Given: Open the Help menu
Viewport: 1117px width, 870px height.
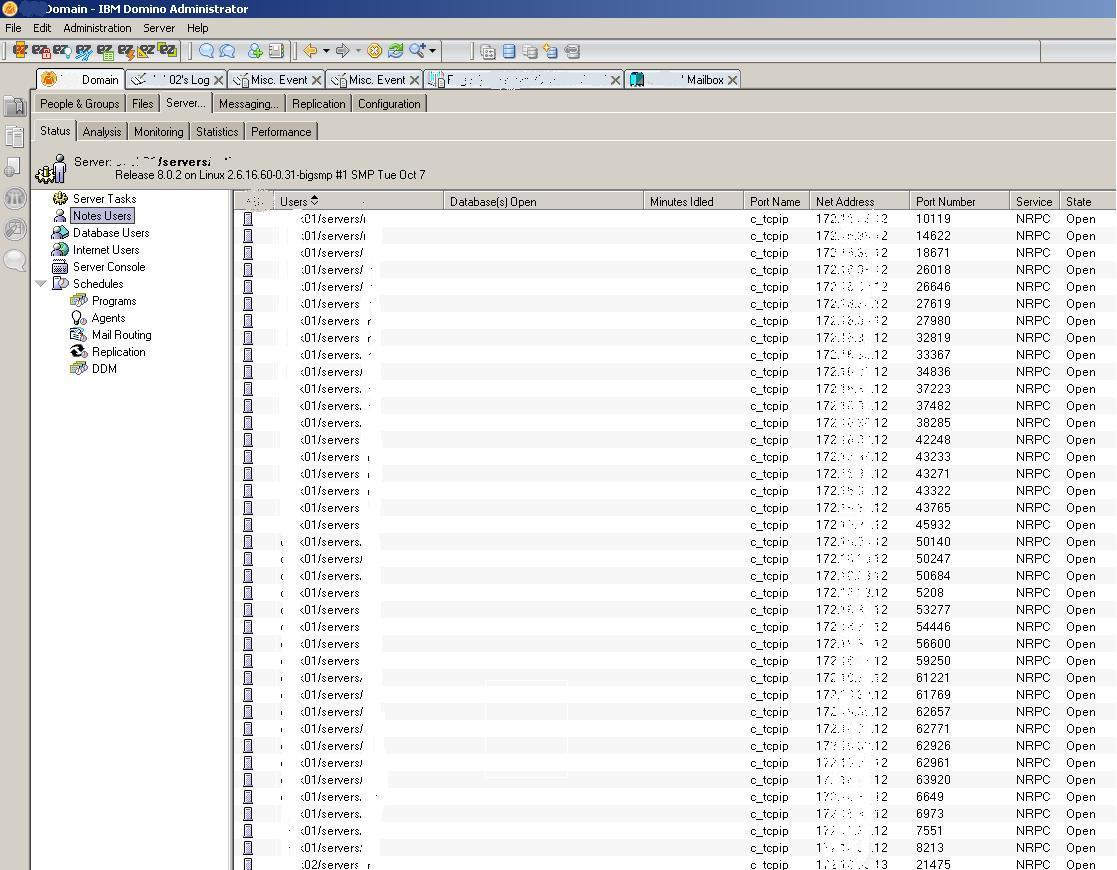Looking at the screenshot, I should coord(197,28).
